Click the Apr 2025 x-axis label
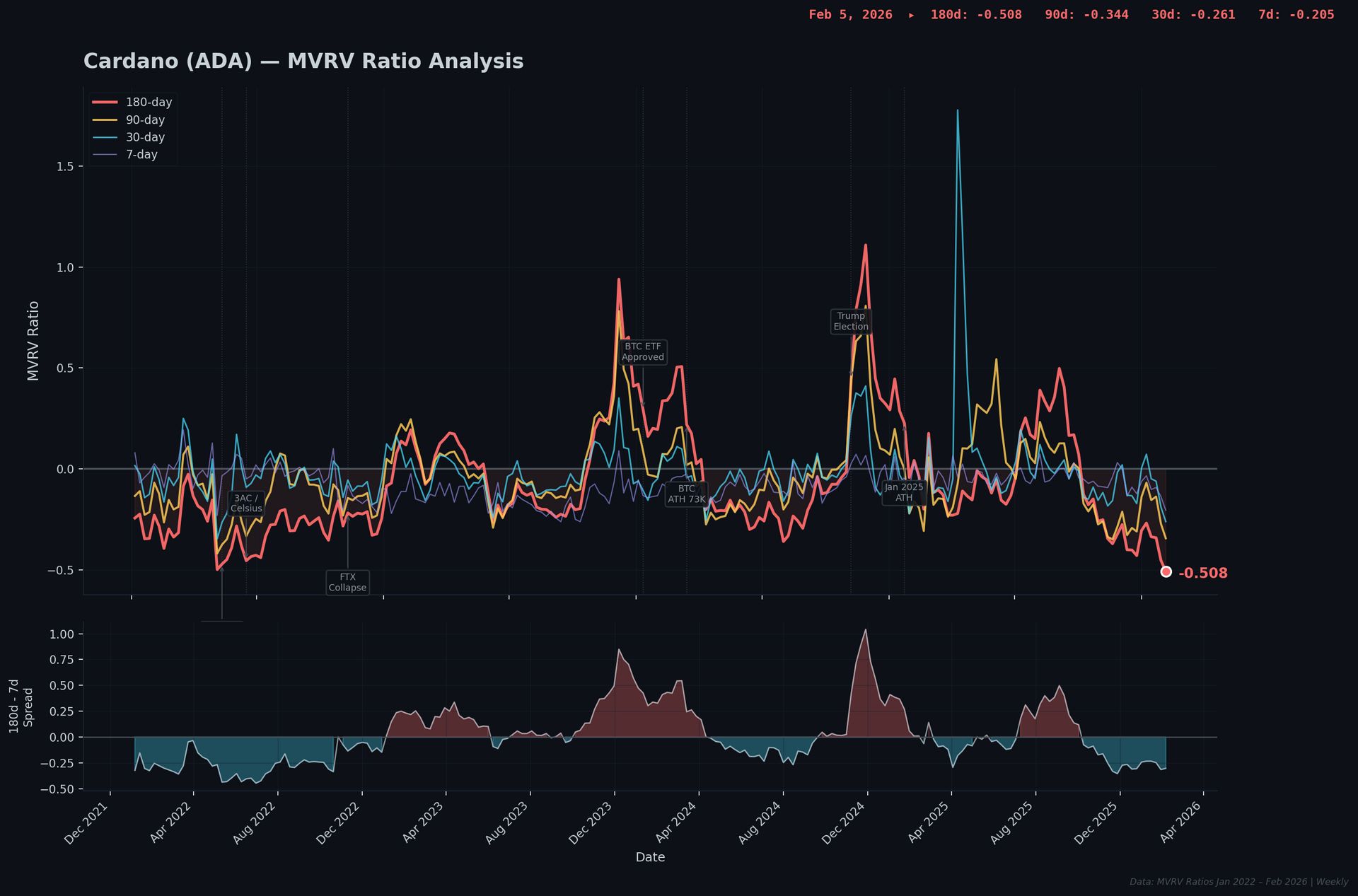The image size is (1358, 896). pos(928,822)
